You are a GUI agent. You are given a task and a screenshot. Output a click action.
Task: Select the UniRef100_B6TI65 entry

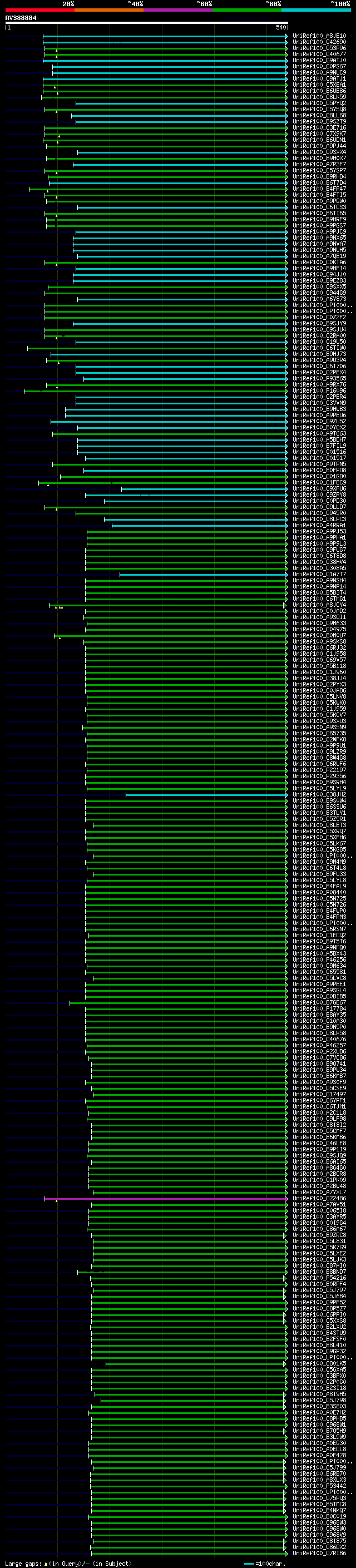[x=319, y=213]
